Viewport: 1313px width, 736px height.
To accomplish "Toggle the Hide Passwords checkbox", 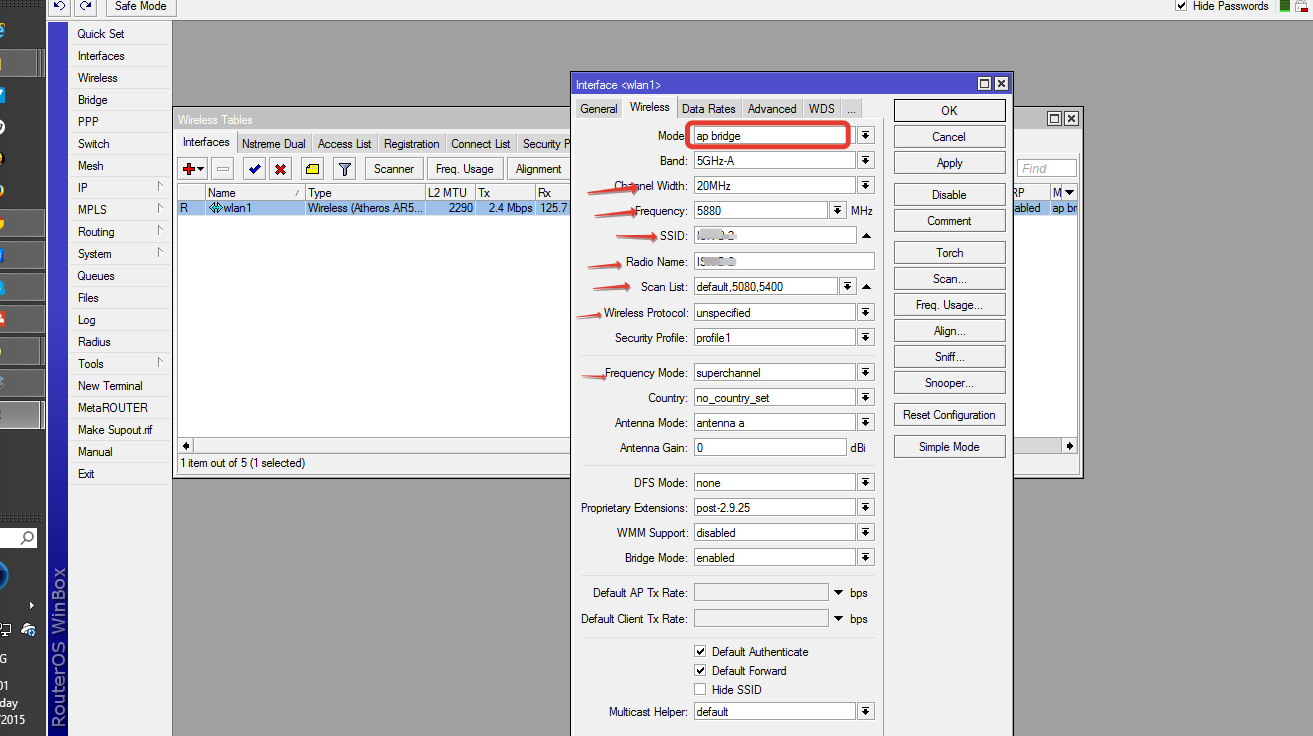I will coord(1181,6).
